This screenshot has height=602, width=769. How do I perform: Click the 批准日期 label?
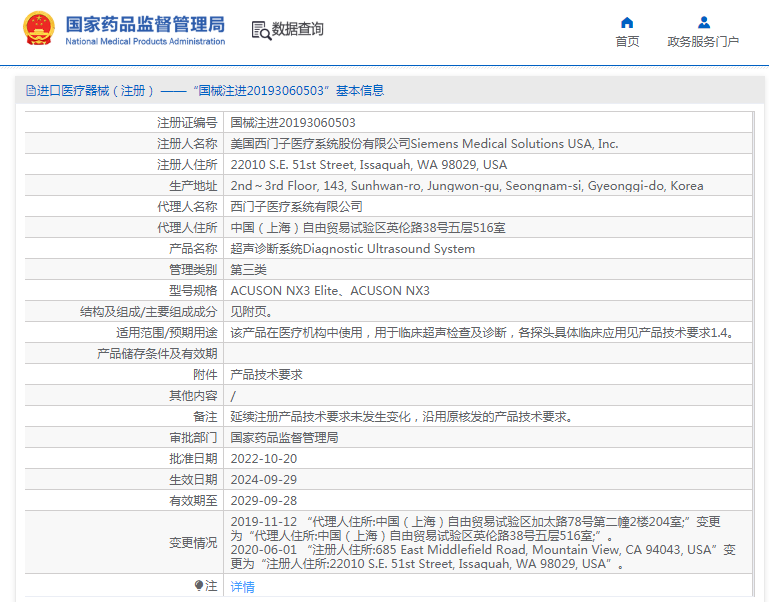[193, 459]
